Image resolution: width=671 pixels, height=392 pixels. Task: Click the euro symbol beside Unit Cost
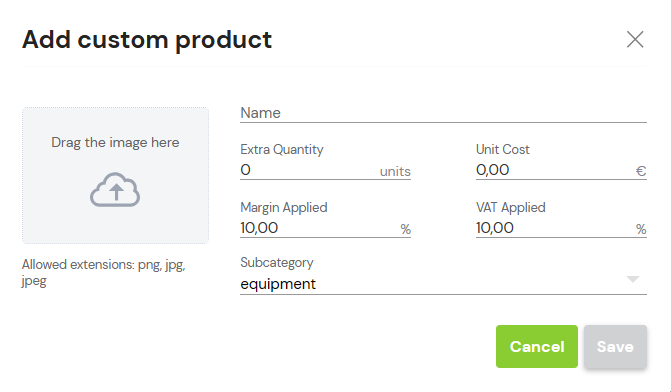pyautogui.click(x=641, y=171)
